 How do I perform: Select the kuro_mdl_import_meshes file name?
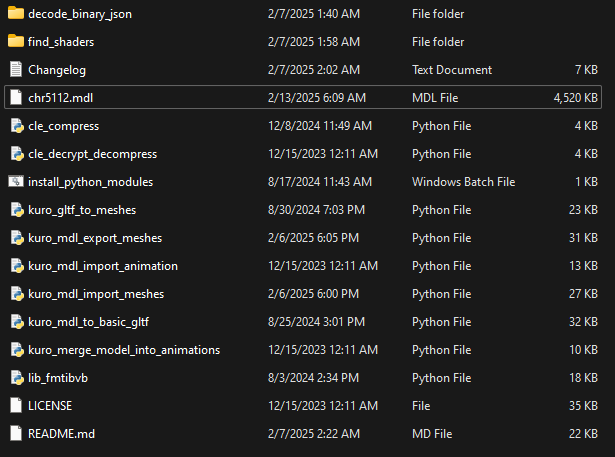(x=96, y=294)
